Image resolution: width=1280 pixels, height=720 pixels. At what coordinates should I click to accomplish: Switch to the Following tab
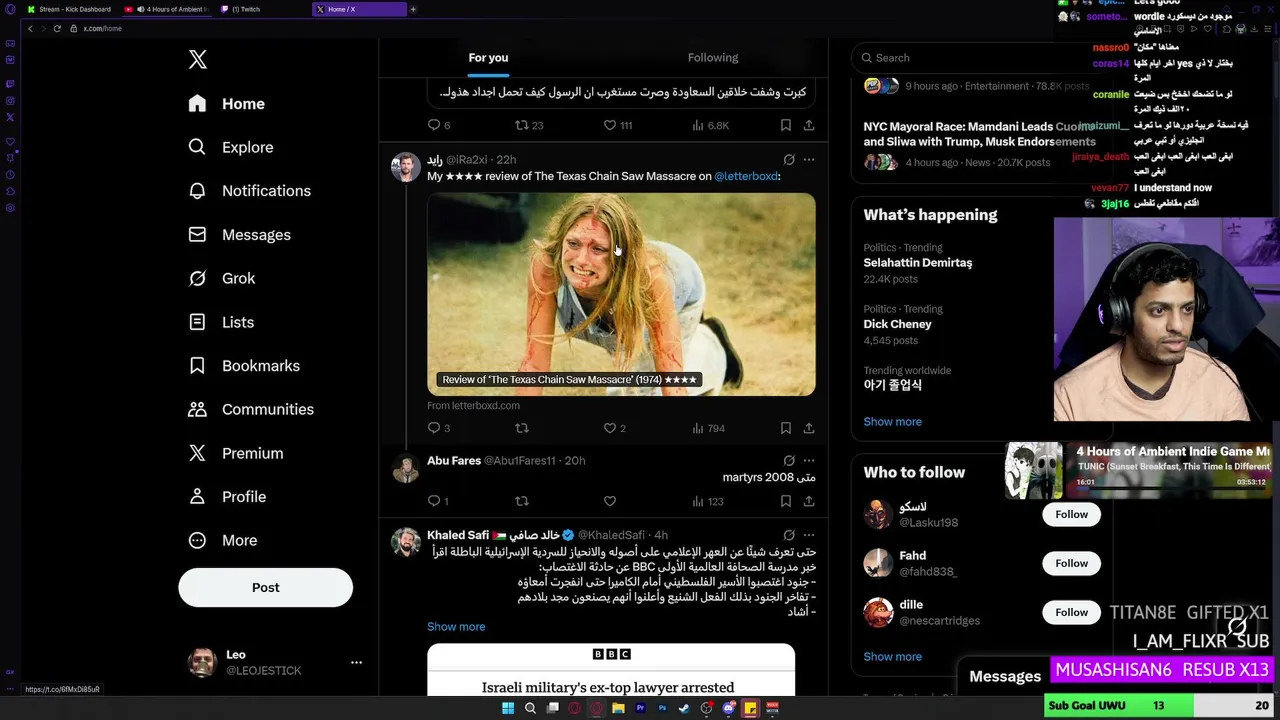pos(713,58)
